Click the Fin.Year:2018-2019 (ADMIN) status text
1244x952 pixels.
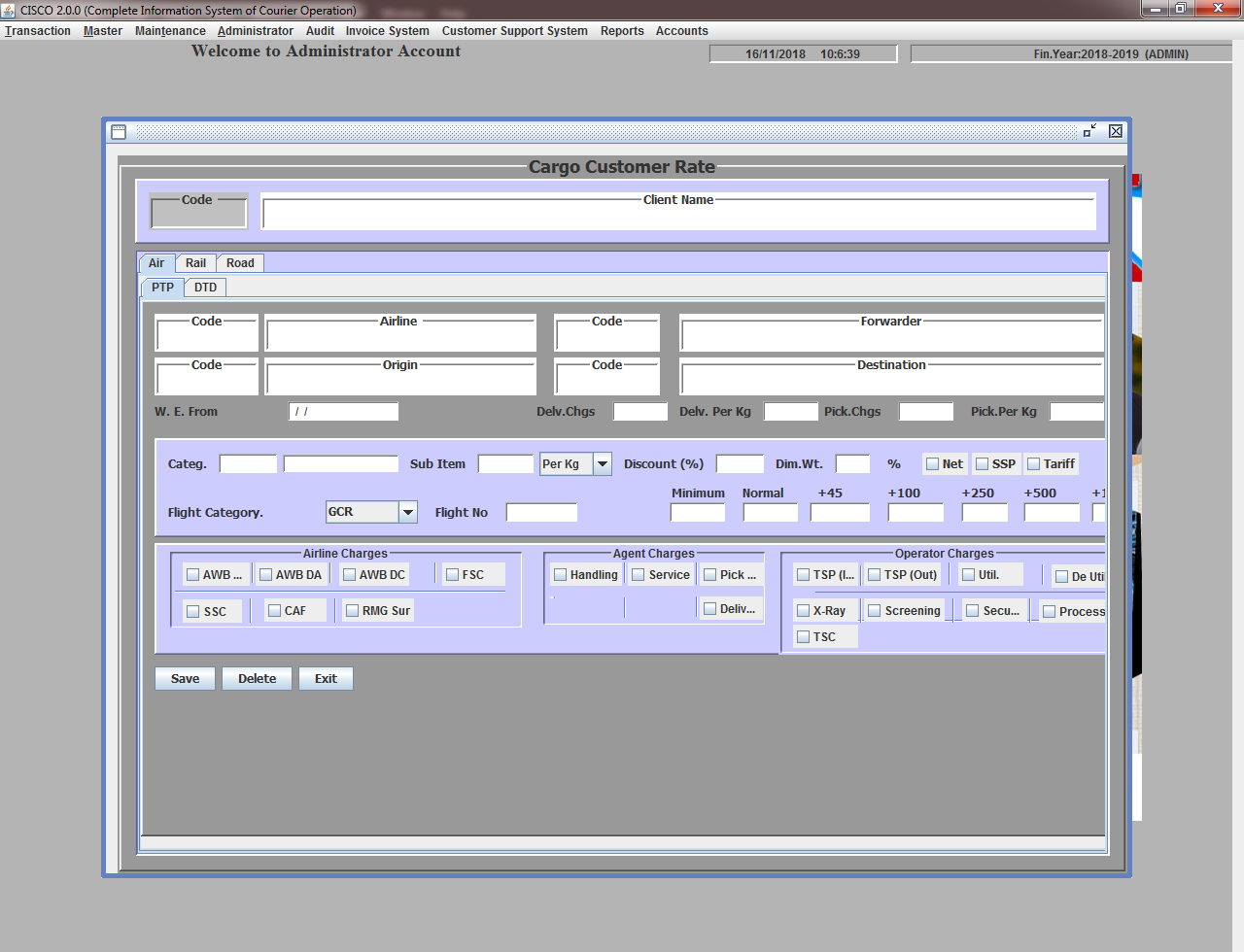click(x=1111, y=54)
